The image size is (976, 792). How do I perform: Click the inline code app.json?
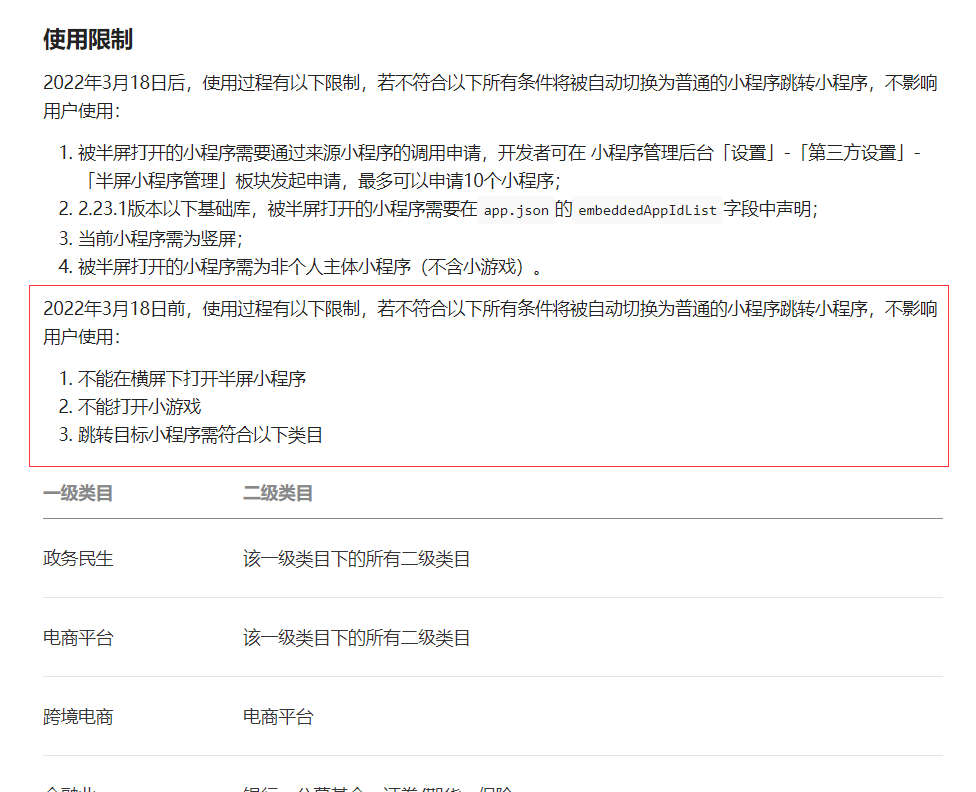pyautogui.click(x=516, y=210)
